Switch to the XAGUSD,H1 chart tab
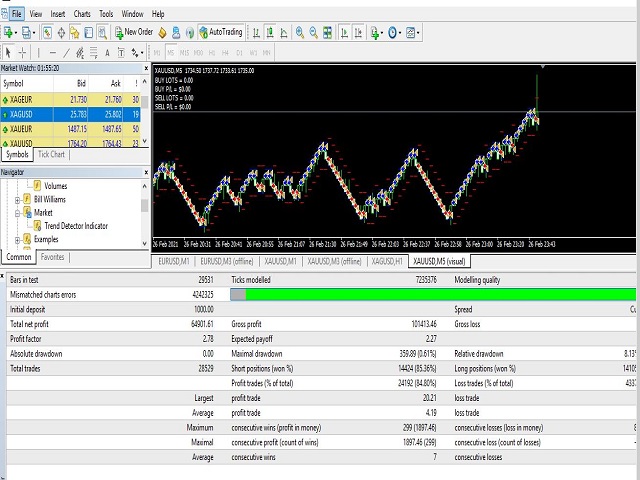The width and height of the screenshot is (640, 480). tap(387, 261)
